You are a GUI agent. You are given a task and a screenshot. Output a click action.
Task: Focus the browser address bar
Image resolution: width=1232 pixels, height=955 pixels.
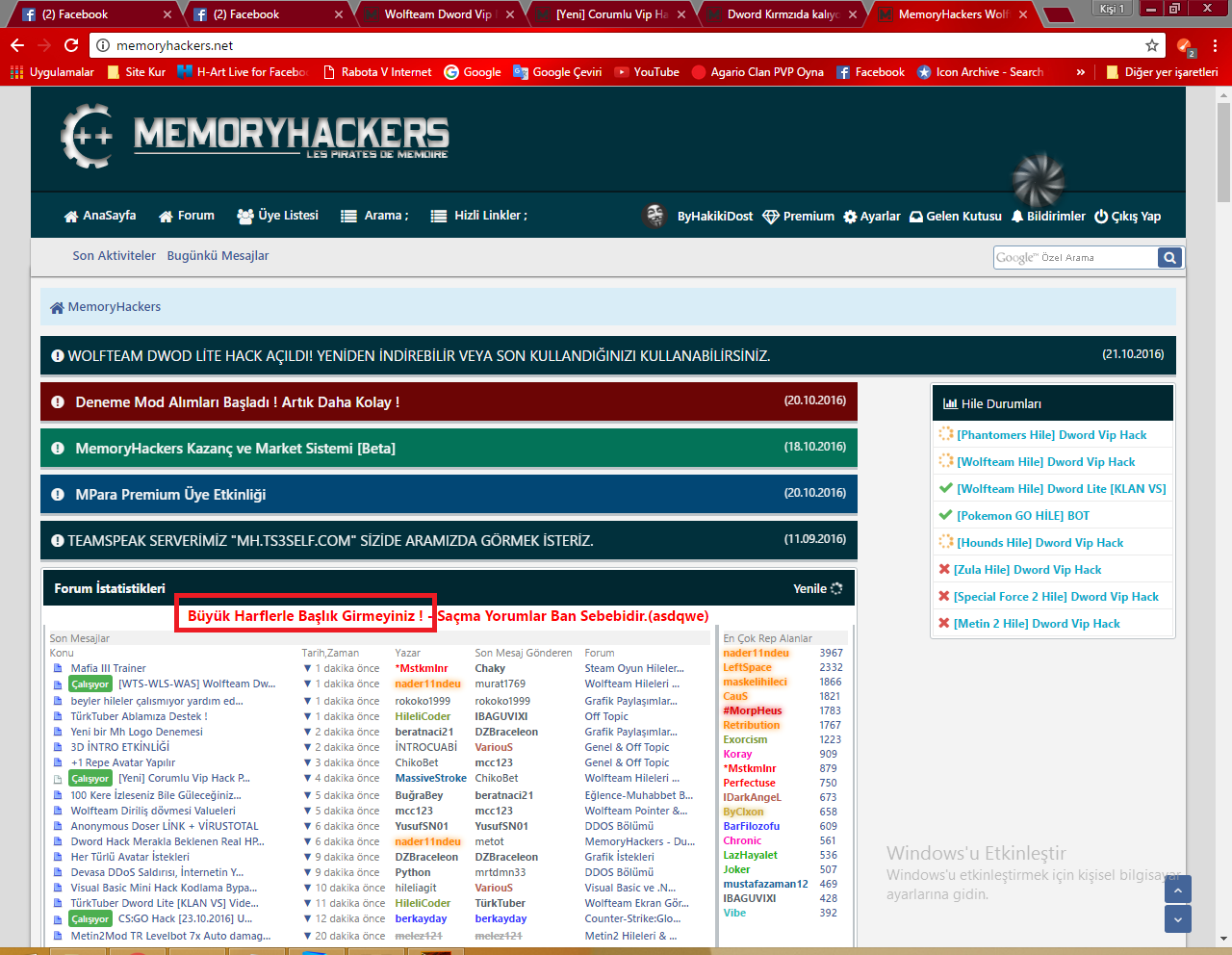click(626, 45)
